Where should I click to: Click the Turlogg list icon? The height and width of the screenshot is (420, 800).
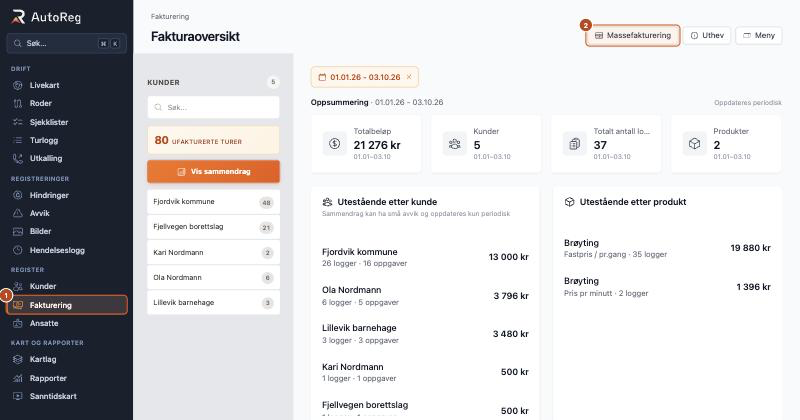point(18,140)
